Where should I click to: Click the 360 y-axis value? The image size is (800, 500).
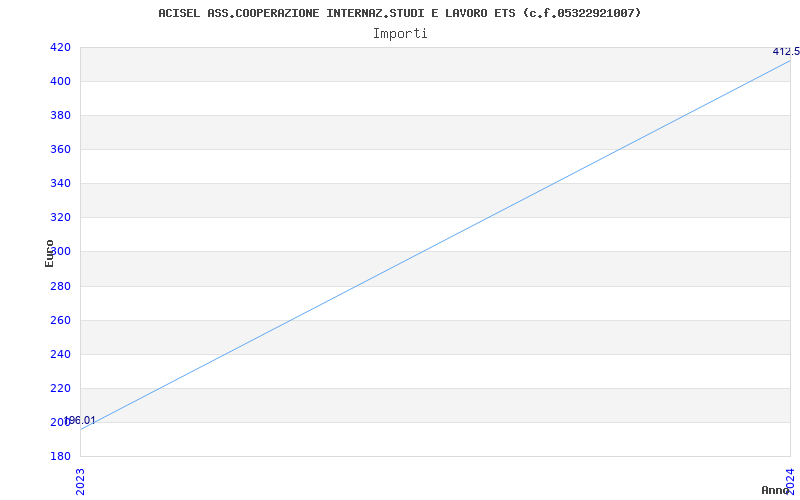60,149
